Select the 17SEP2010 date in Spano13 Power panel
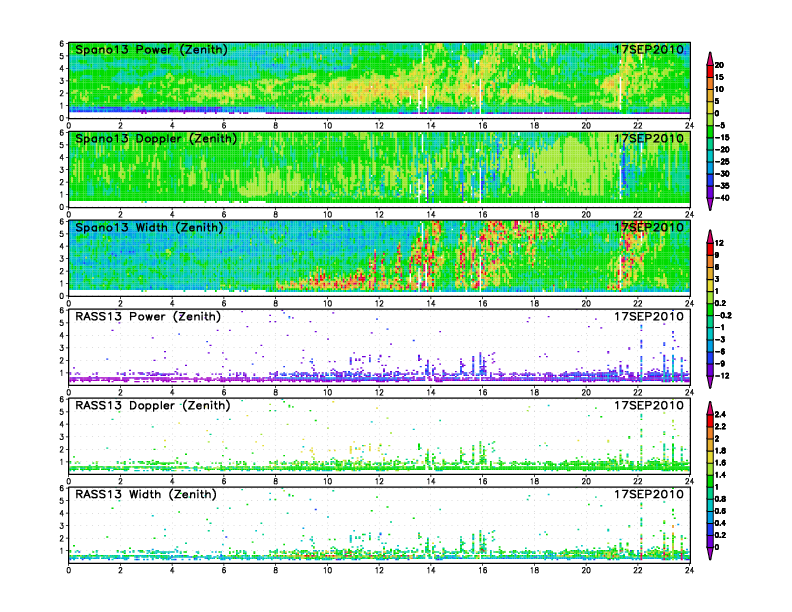The height and width of the screenshot is (612, 792). [649, 49]
